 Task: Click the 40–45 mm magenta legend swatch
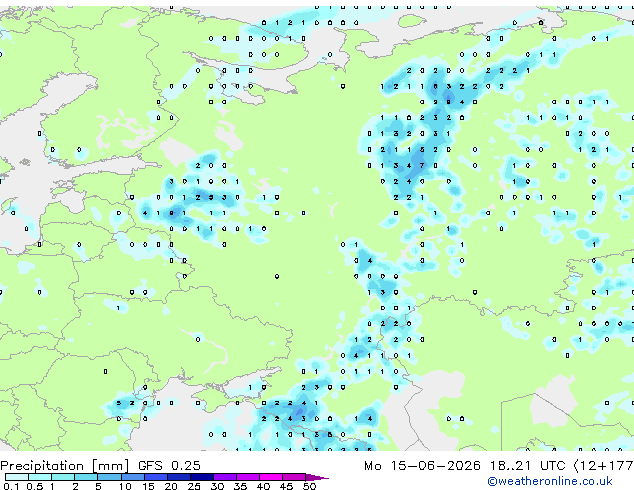tap(271, 477)
